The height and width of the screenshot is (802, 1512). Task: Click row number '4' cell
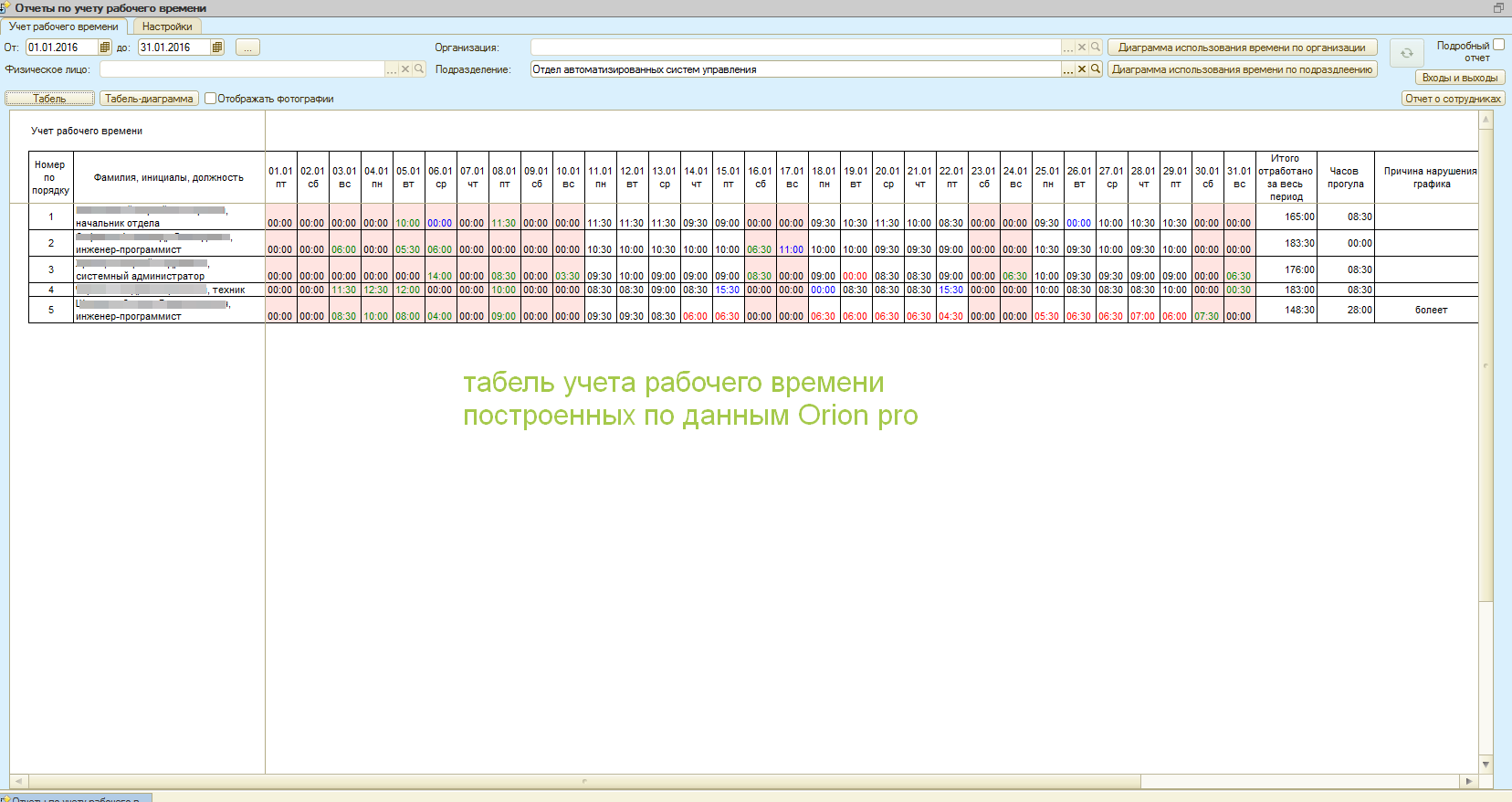(x=51, y=290)
